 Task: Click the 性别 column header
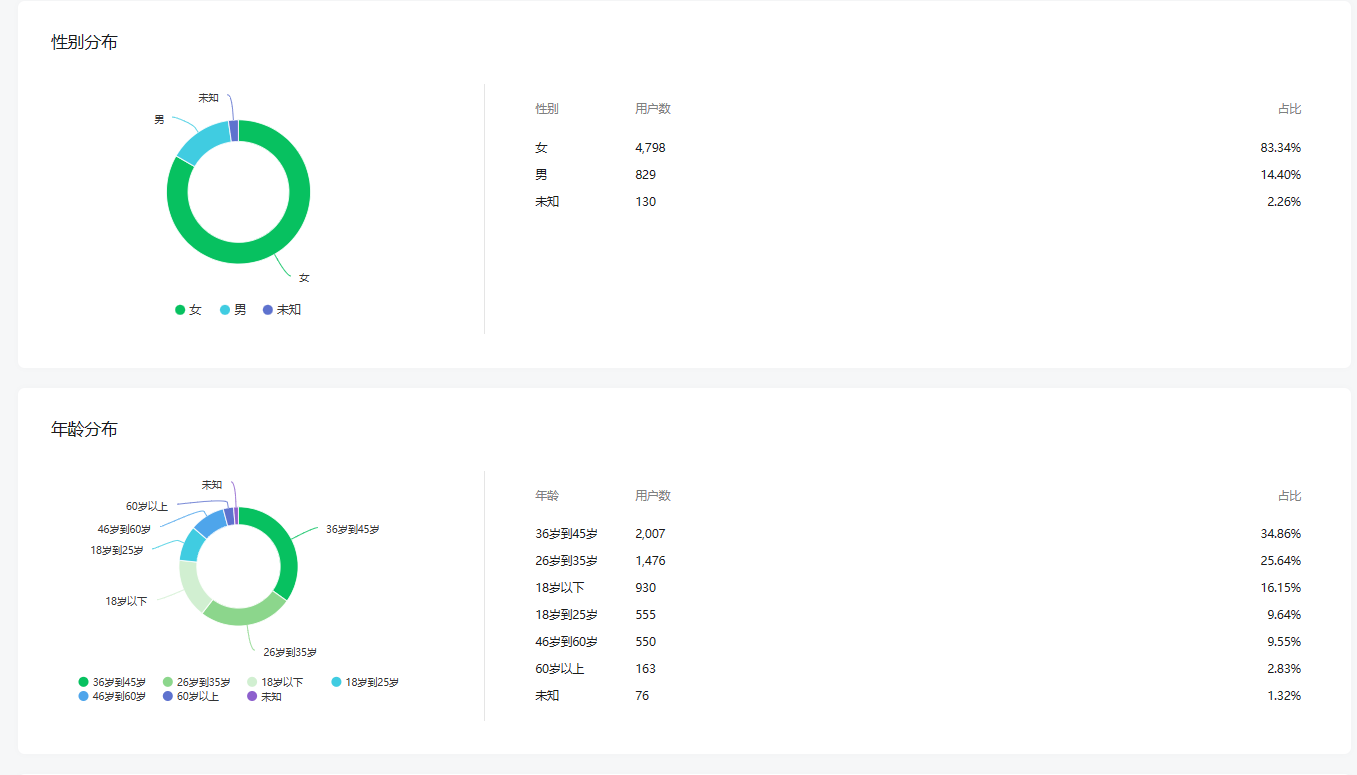(x=547, y=109)
